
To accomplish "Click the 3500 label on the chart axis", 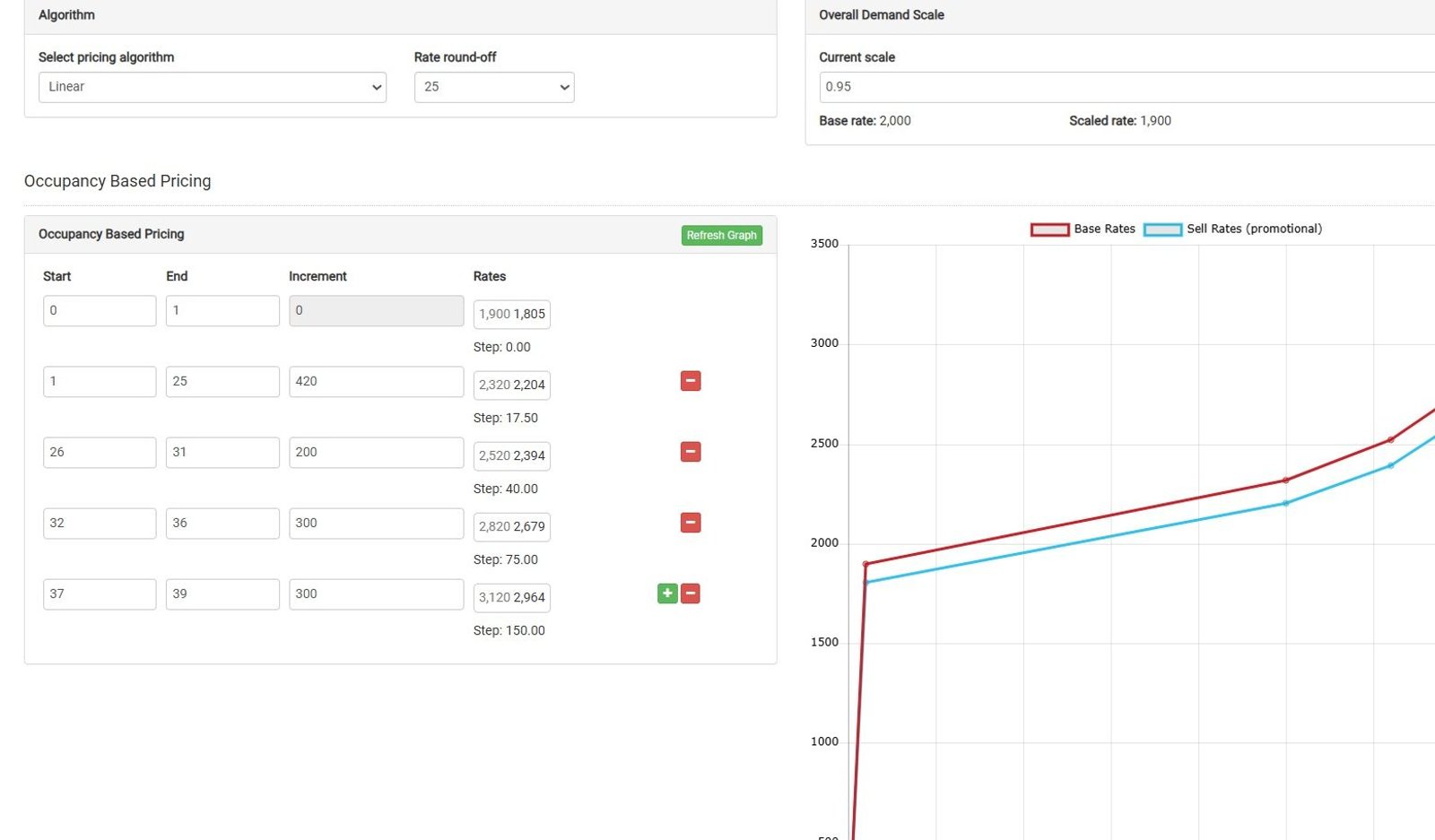I will pyautogui.click(x=824, y=243).
